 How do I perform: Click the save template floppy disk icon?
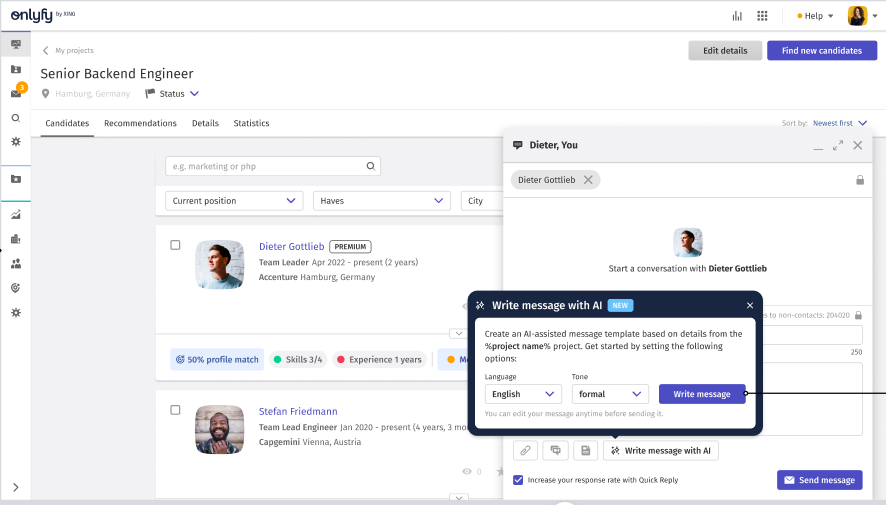[x=586, y=451]
